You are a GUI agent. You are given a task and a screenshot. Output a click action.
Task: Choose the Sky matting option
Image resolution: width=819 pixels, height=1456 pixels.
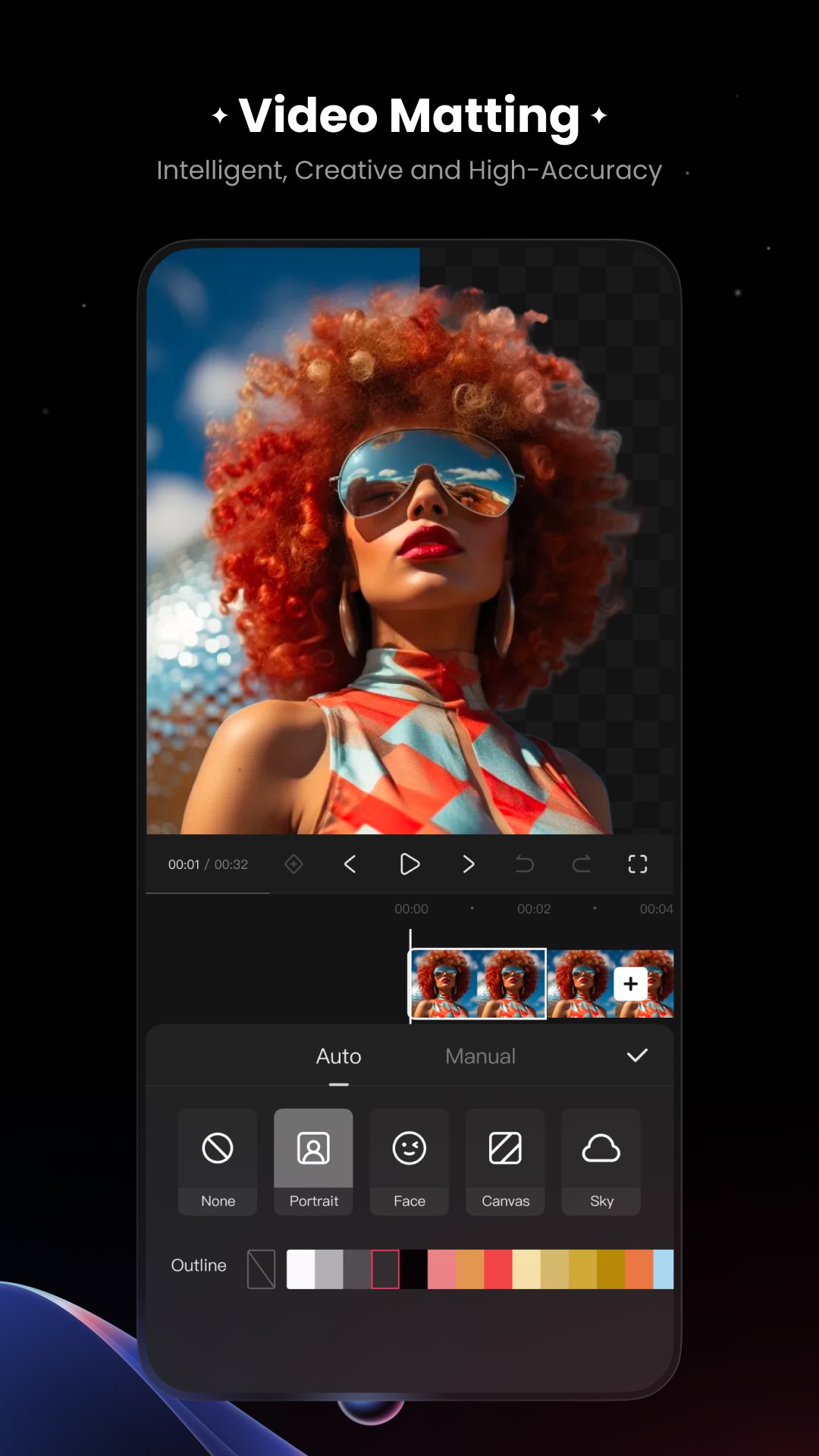[x=601, y=1162]
